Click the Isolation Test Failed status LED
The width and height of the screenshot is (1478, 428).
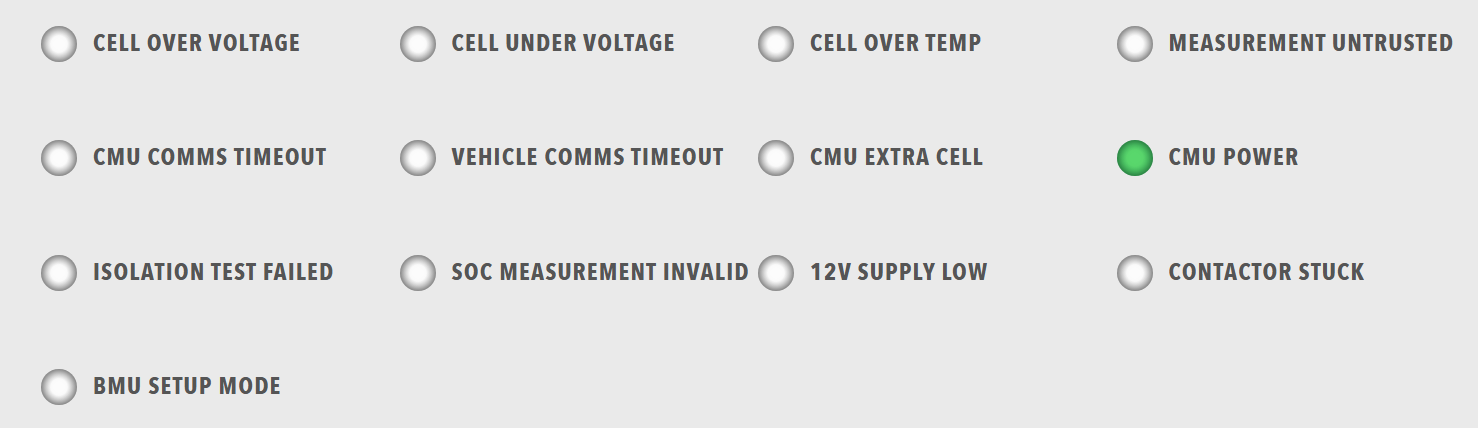59,272
